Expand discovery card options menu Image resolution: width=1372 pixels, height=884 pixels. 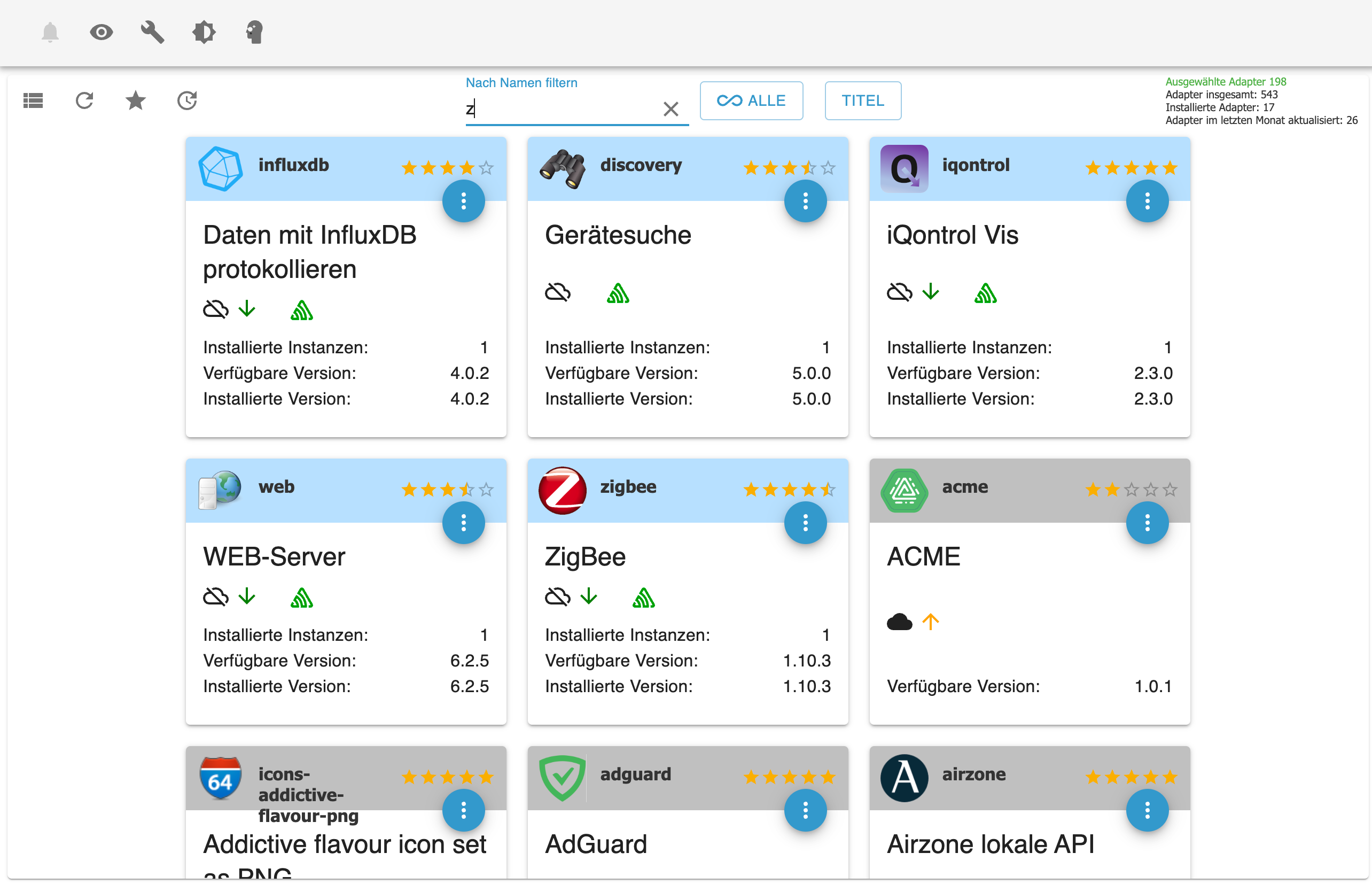[x=805, y=201]
